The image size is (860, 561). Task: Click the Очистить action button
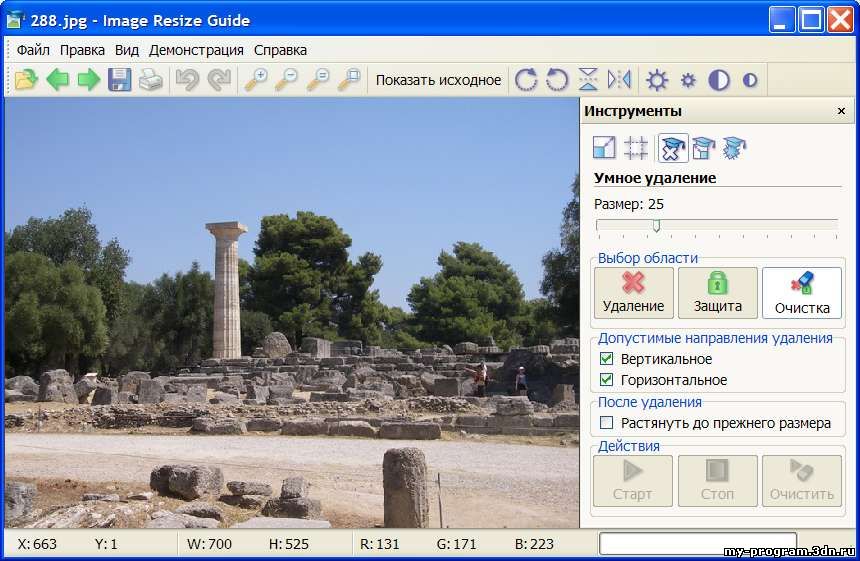pyautogui.click(x=802, y=481)
